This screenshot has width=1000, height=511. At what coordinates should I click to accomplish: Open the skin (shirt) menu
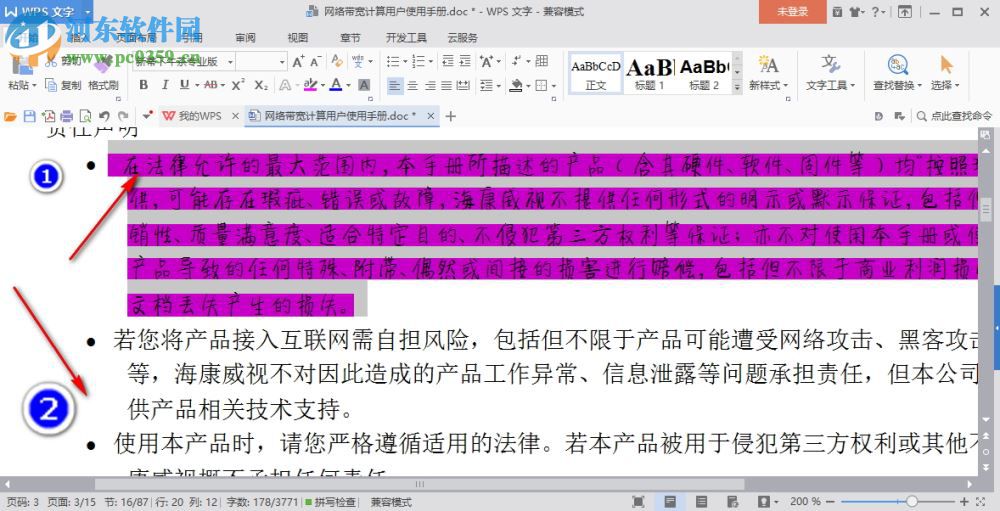857,11
